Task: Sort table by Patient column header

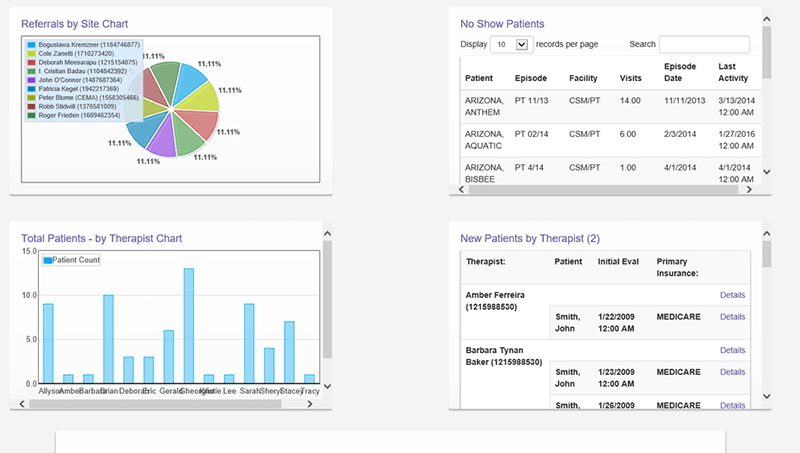Action: (x=481, y=78)
